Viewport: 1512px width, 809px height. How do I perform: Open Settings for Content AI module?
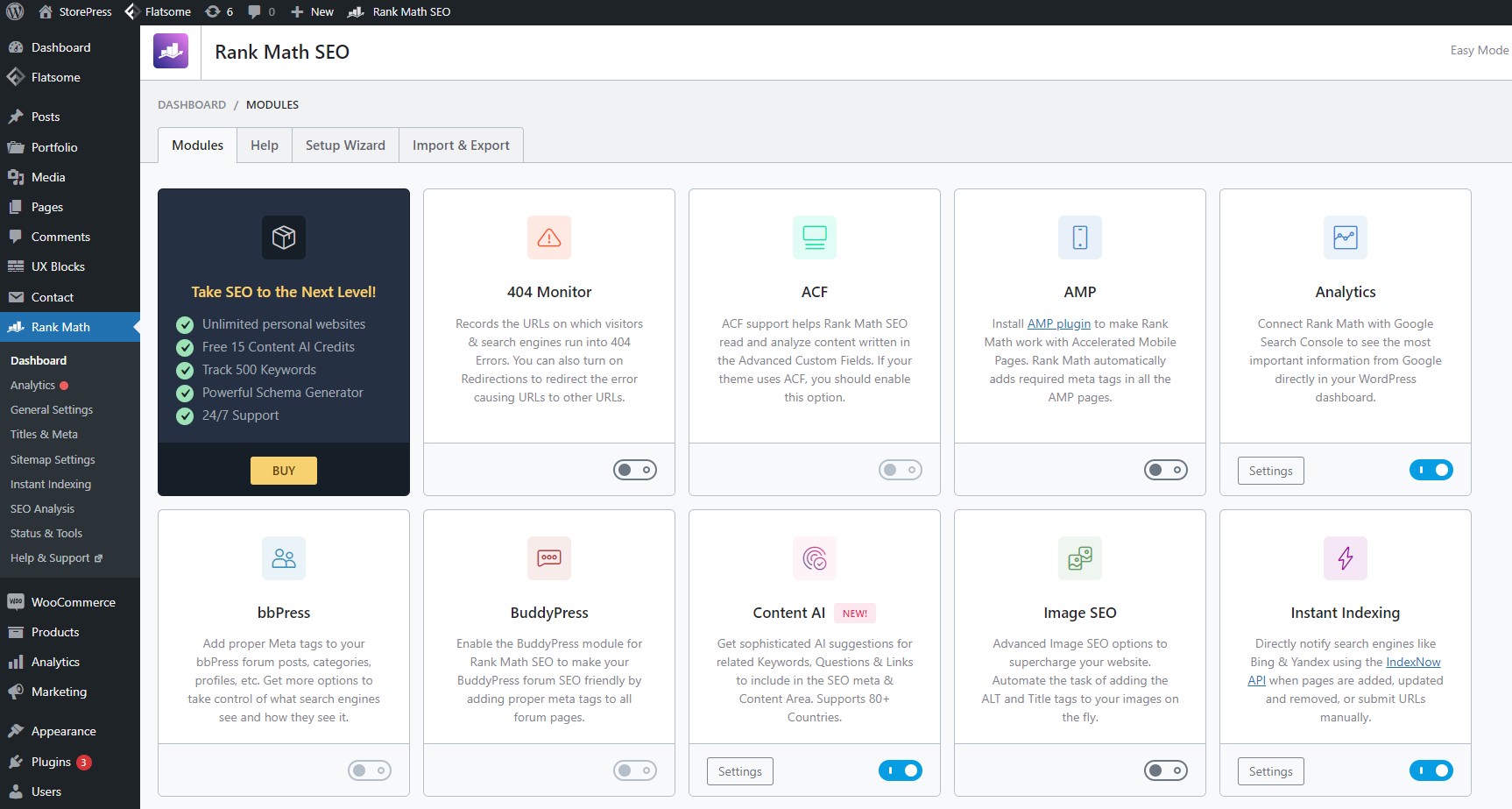pos(739,771)
